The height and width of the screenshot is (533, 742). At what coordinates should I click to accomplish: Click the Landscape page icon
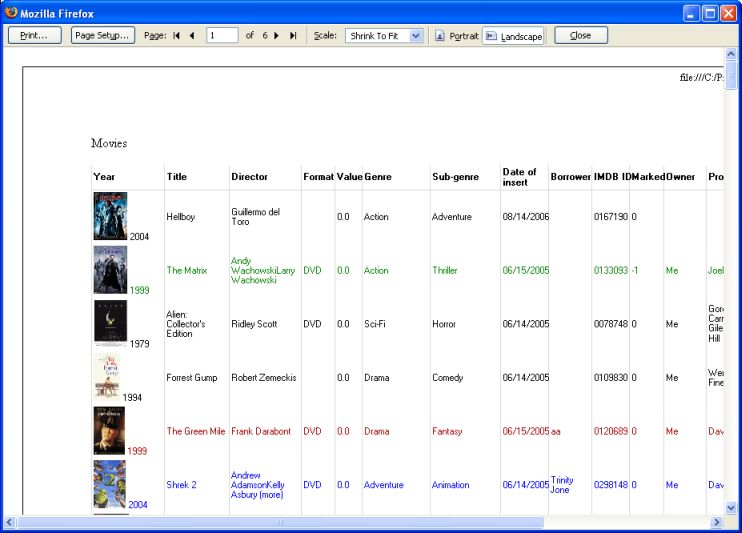click(491, 36)
